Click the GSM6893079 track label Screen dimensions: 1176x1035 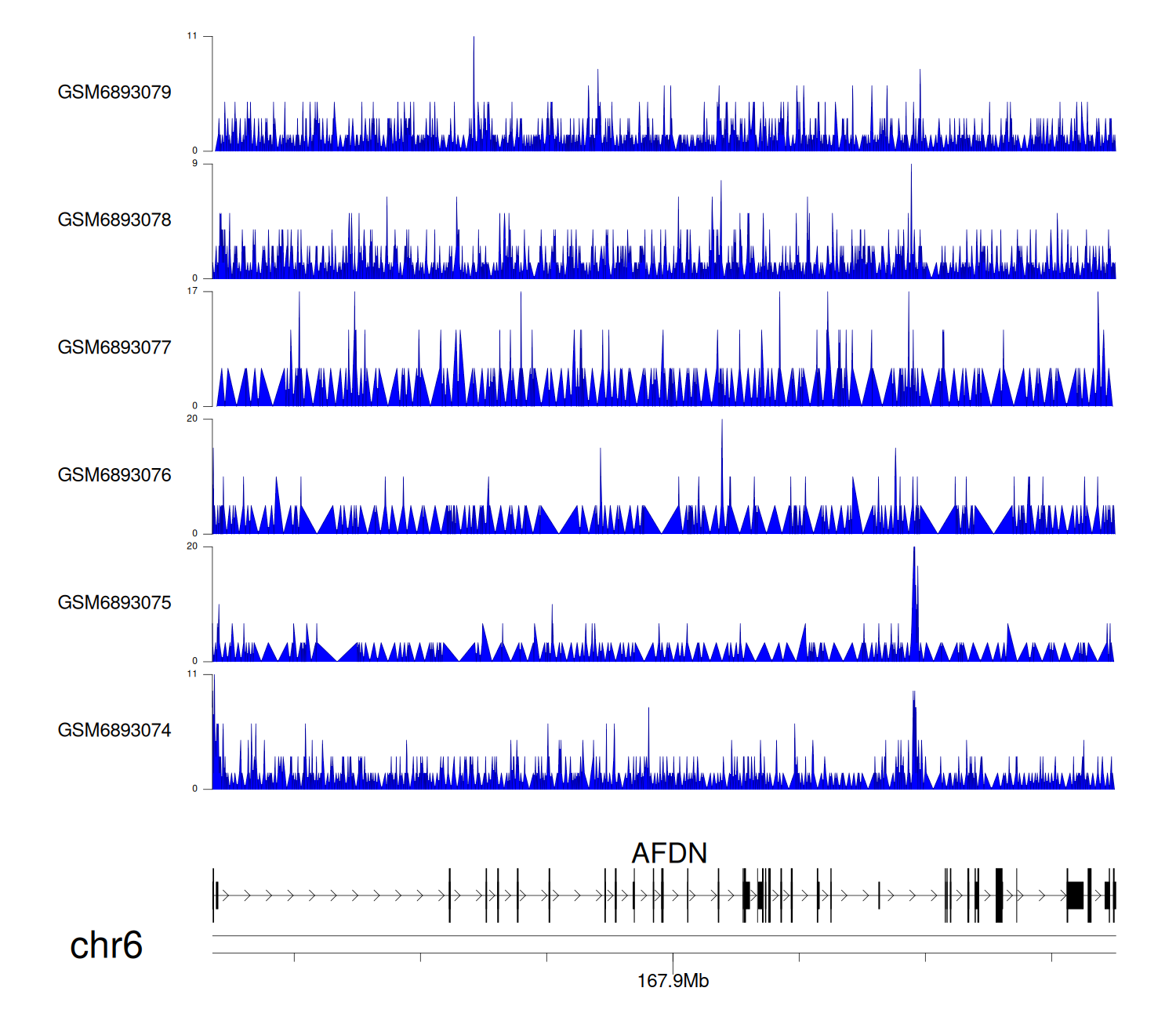[114, 93]
